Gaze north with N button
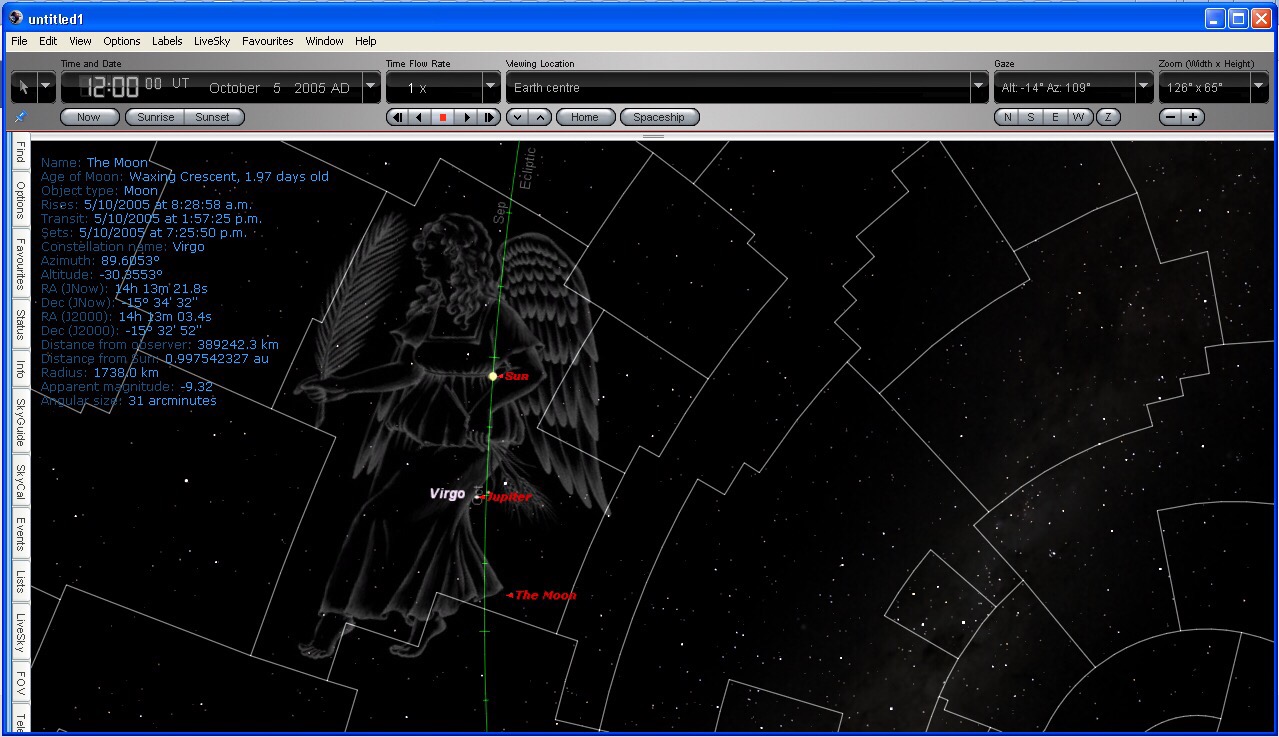Viewport: 1279px width, 737px height. tap(1007, 117)
